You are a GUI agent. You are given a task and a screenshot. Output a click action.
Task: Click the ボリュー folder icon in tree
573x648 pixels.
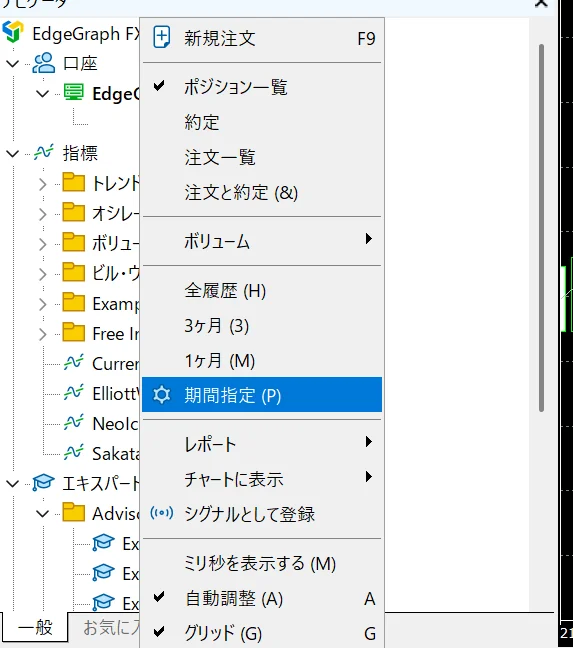(74, 242)
